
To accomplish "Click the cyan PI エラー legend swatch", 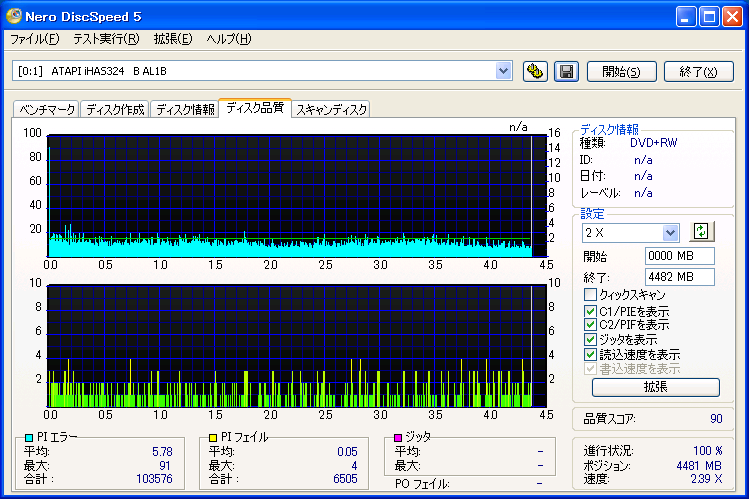I will 29,438.
